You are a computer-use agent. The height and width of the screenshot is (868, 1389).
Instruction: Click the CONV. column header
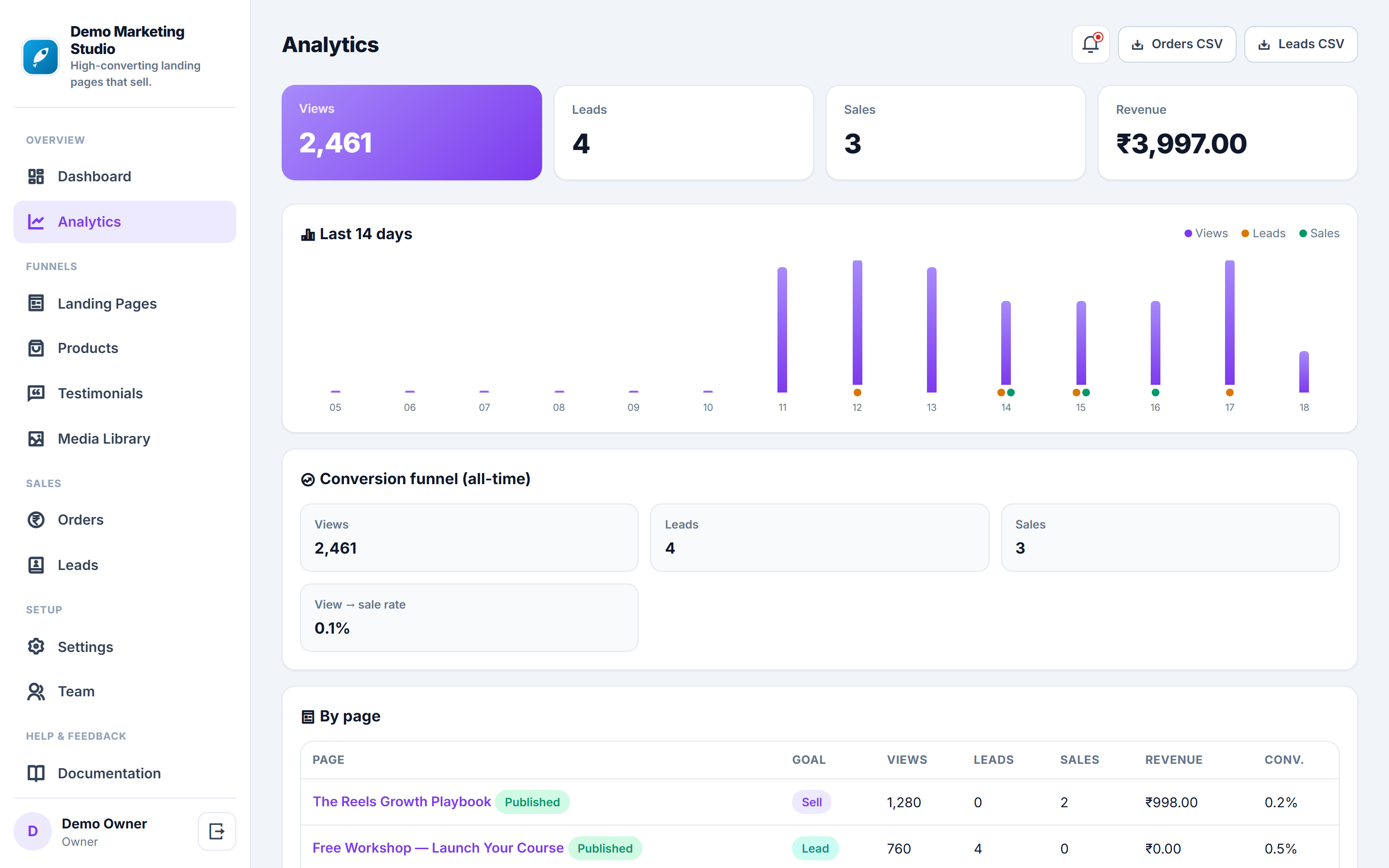click(x=1284, y=759)
